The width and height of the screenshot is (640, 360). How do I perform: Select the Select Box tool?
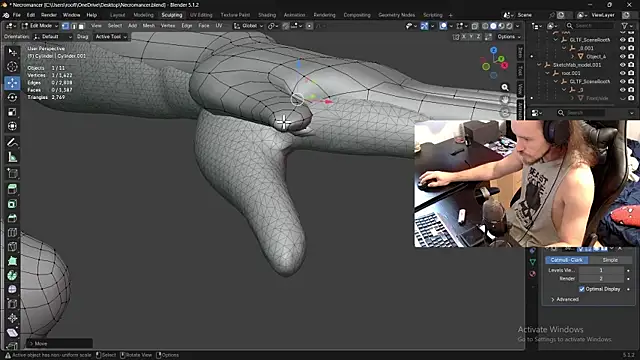[12, 52]
